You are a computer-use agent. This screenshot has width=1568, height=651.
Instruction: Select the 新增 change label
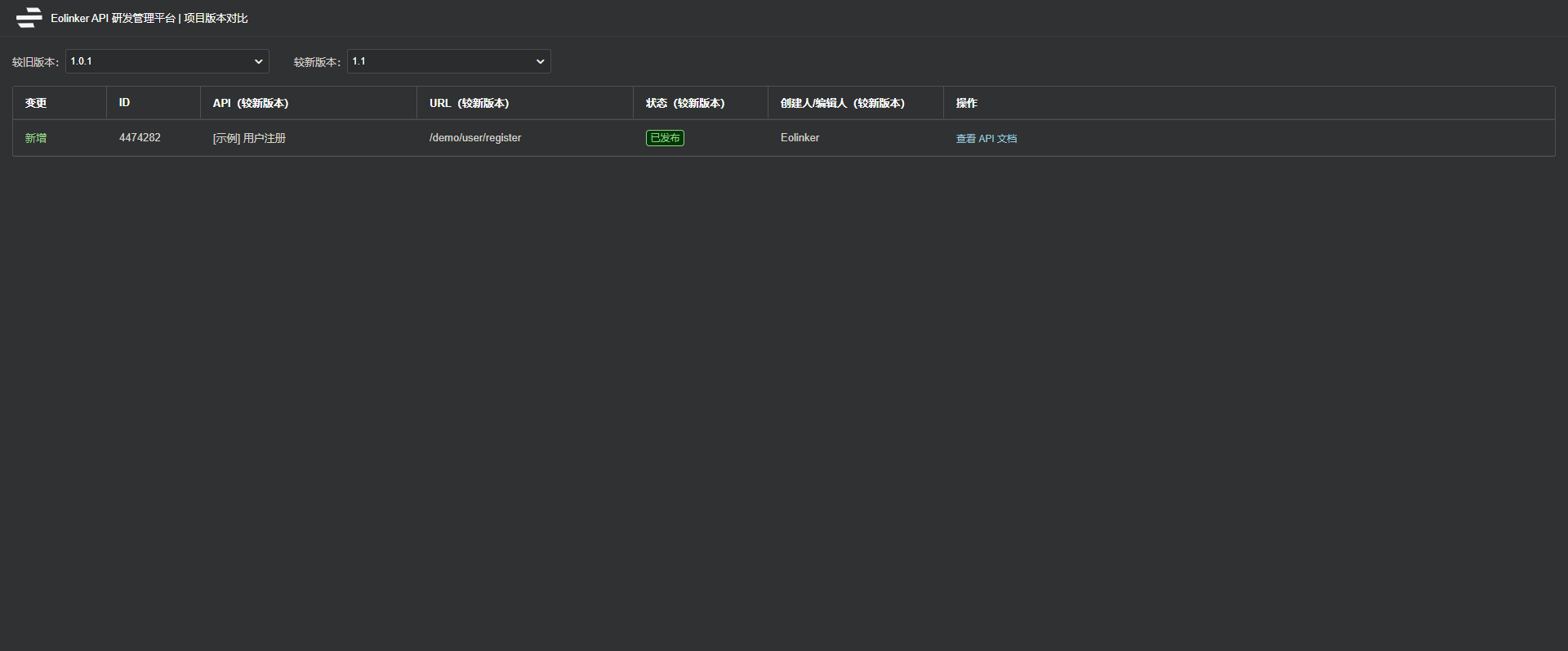(36, 138)
